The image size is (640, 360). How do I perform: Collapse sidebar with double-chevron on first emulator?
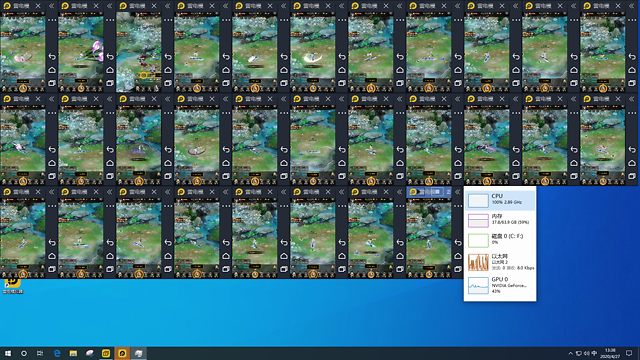pos(51,6)
